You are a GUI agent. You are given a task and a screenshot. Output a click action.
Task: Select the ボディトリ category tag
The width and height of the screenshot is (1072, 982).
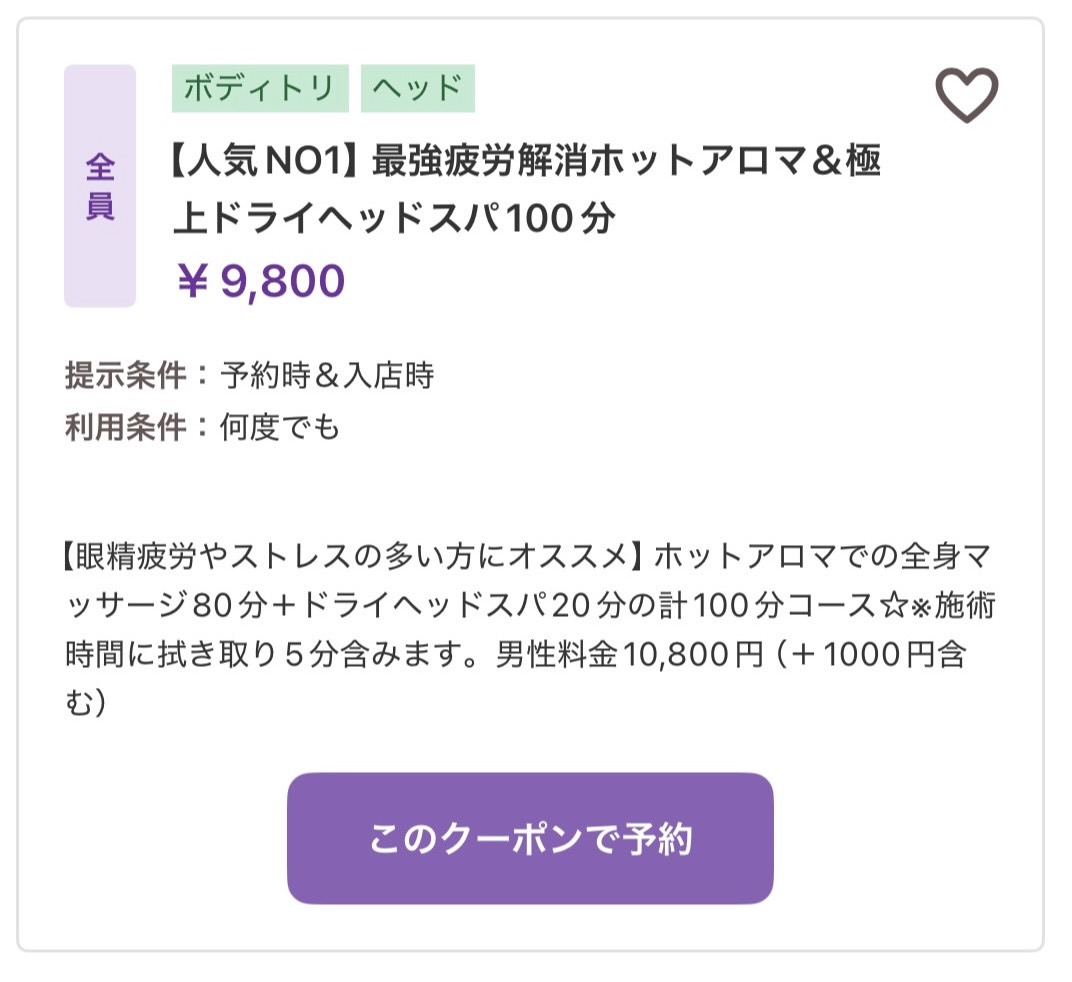[260, 88]
